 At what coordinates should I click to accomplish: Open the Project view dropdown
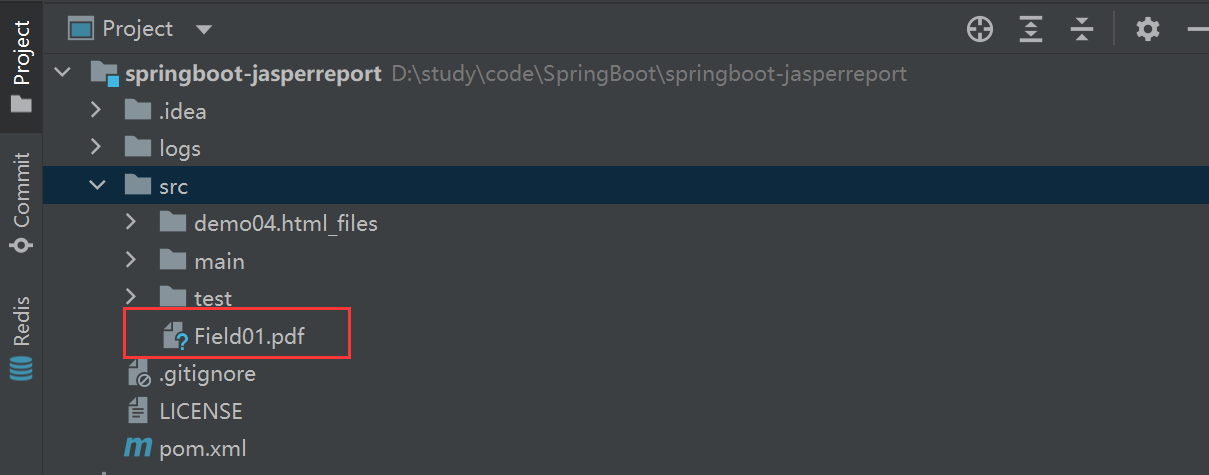click(204, 30)
